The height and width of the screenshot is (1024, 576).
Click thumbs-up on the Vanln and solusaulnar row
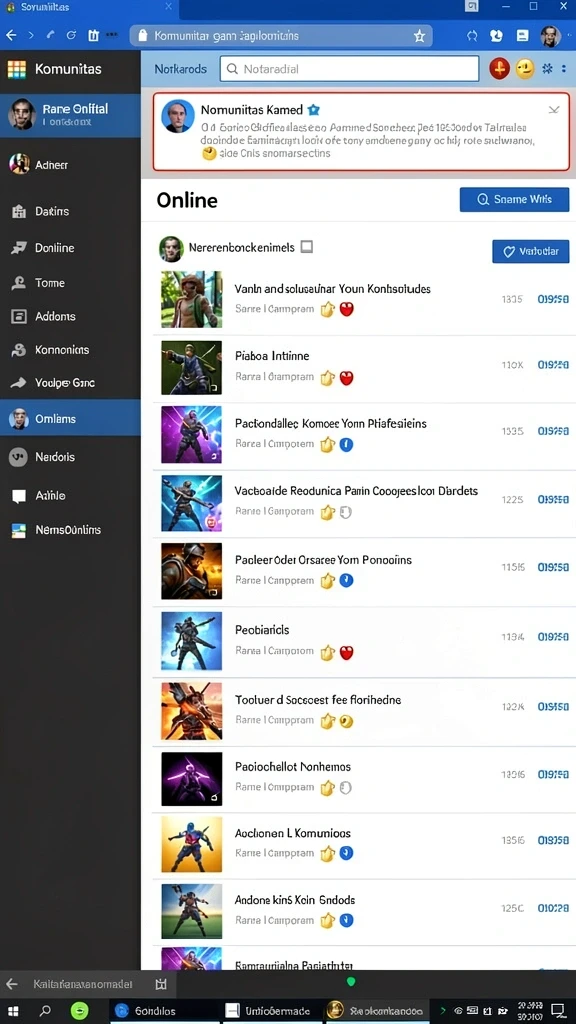327,310
